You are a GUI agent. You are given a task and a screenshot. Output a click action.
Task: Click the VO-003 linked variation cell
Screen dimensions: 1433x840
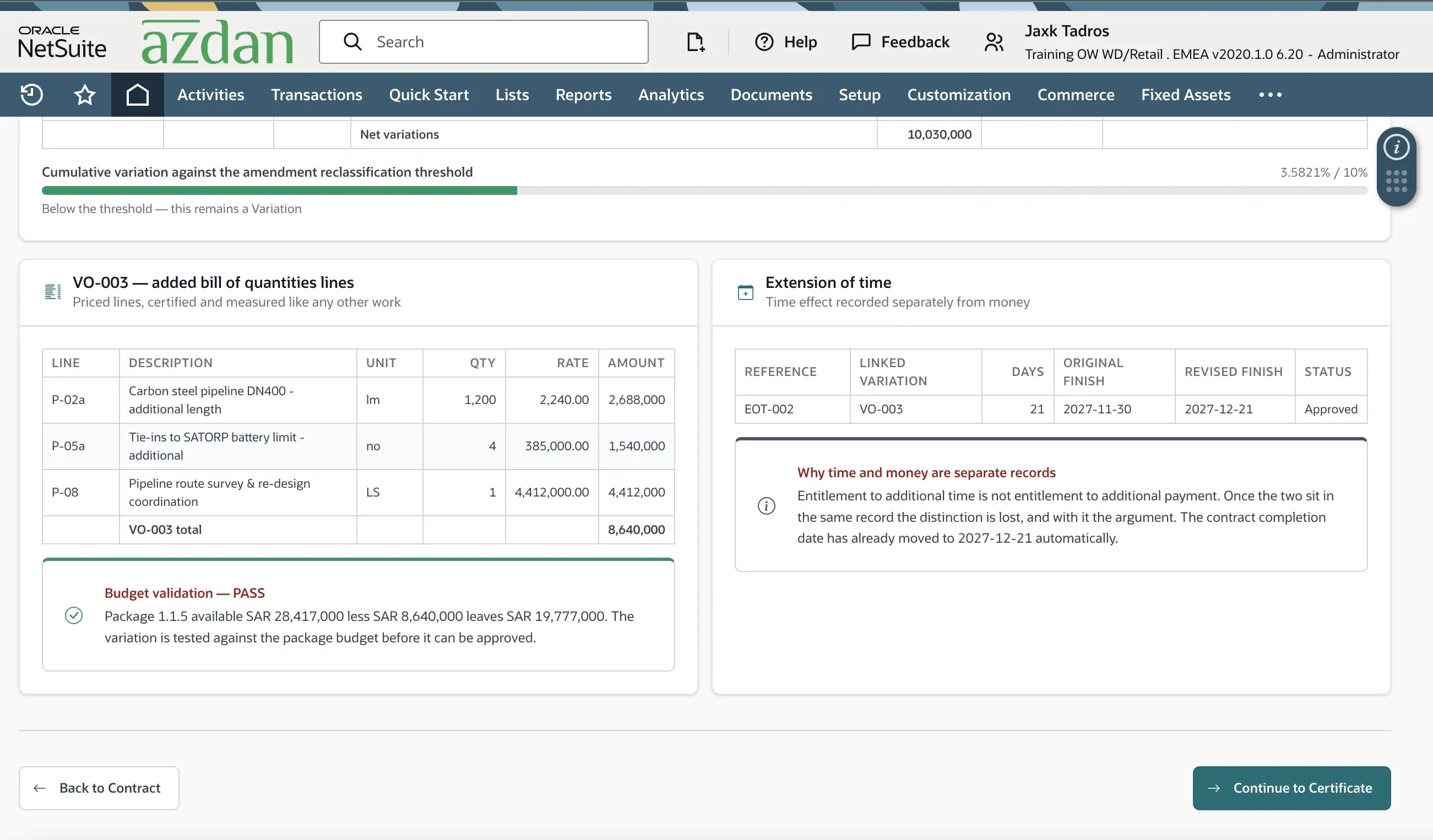915,409
